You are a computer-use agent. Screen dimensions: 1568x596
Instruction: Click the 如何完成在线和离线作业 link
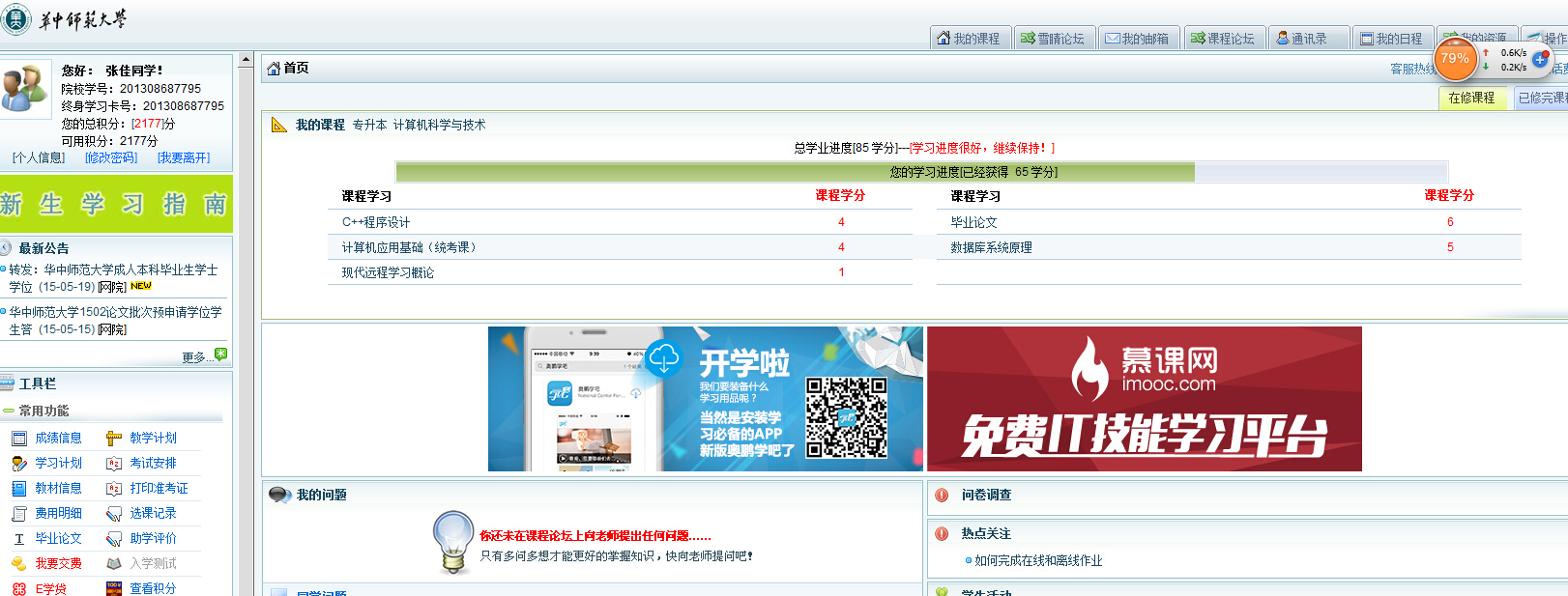tap(1038, 561)
